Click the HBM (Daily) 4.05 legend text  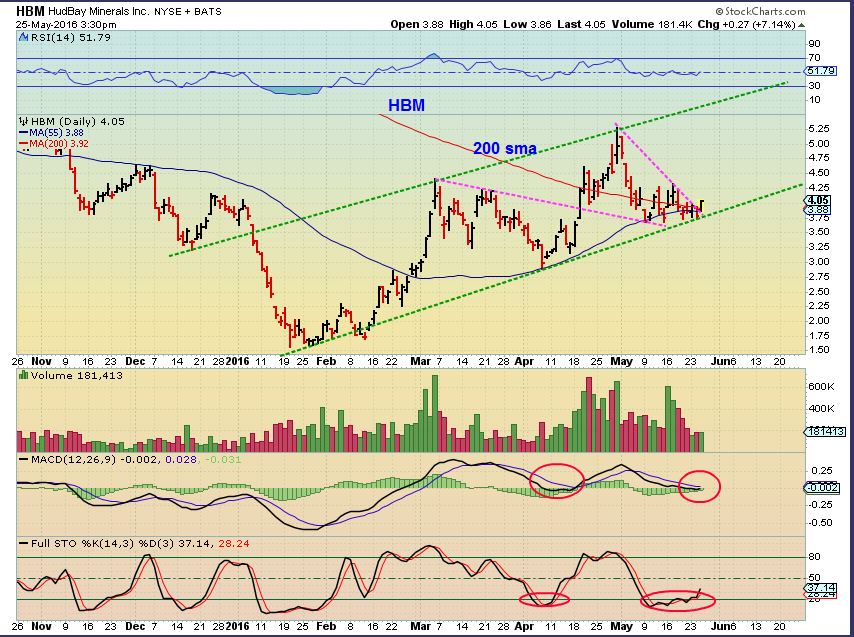77,121
